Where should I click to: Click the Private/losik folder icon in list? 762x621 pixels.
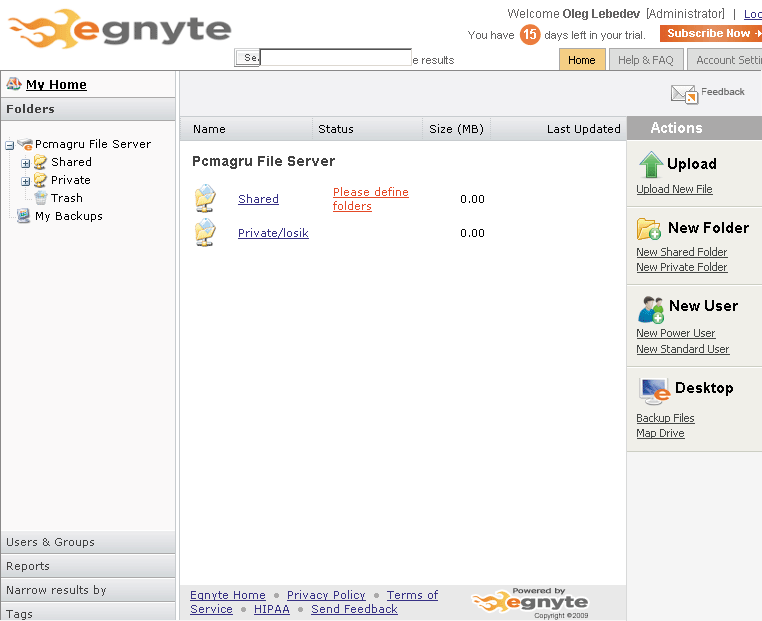[x=205, y=233]
